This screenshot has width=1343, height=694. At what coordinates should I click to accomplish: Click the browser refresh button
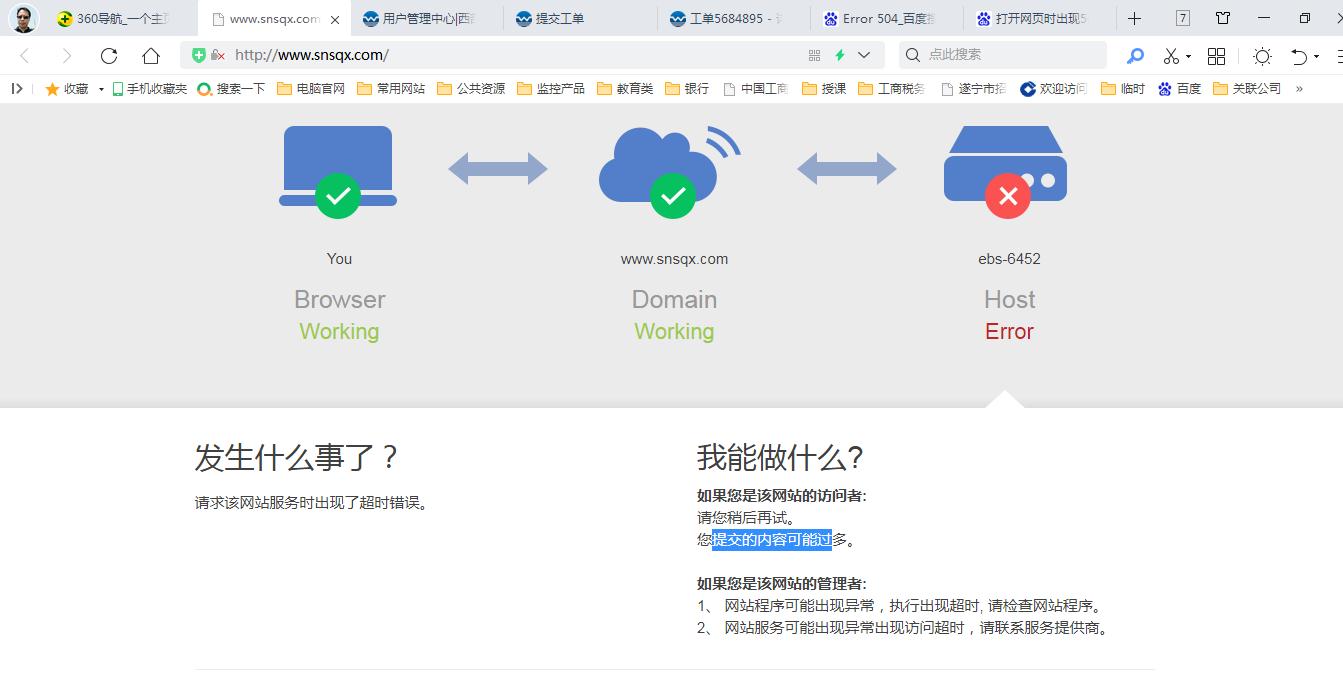109,56
